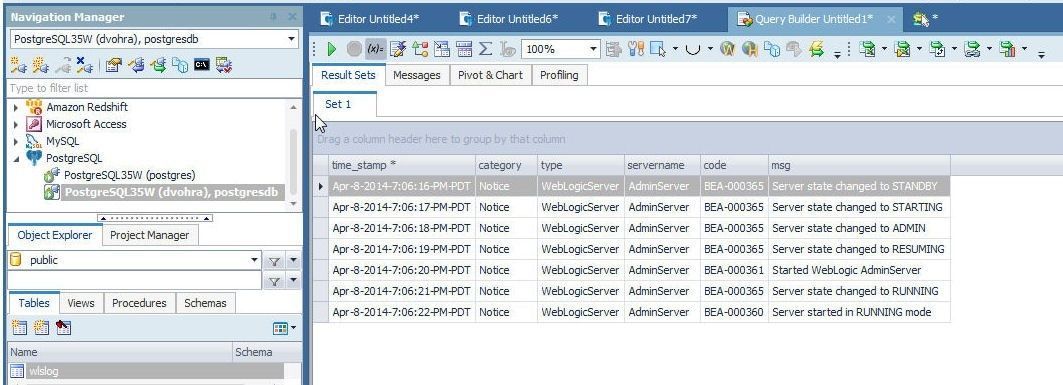The height and width of the screenshot is (385, 1063).
Task: Click export to Excel icon
Action: pyautogui.click(x=867, y=49)
